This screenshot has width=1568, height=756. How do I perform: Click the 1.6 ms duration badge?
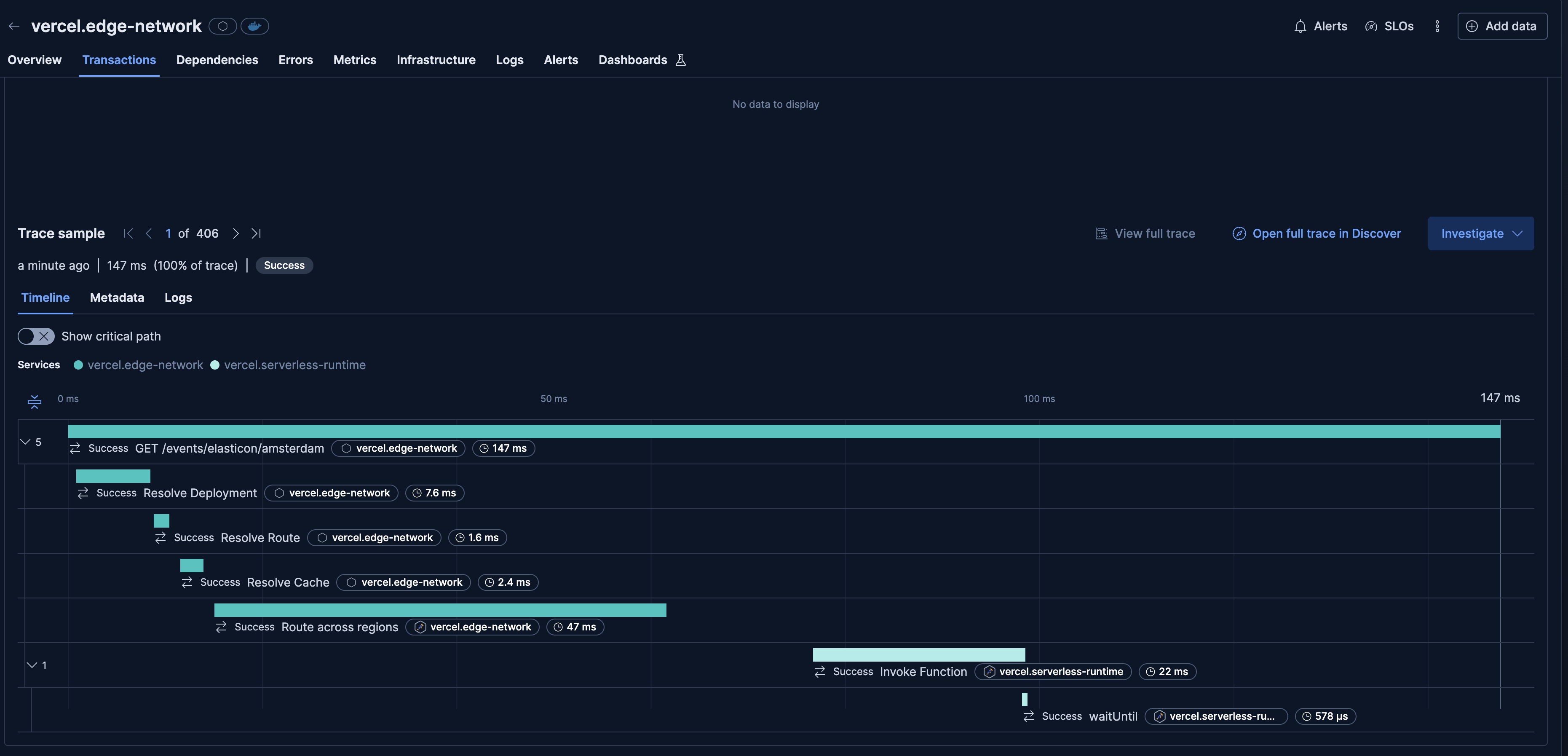[477, 538]
